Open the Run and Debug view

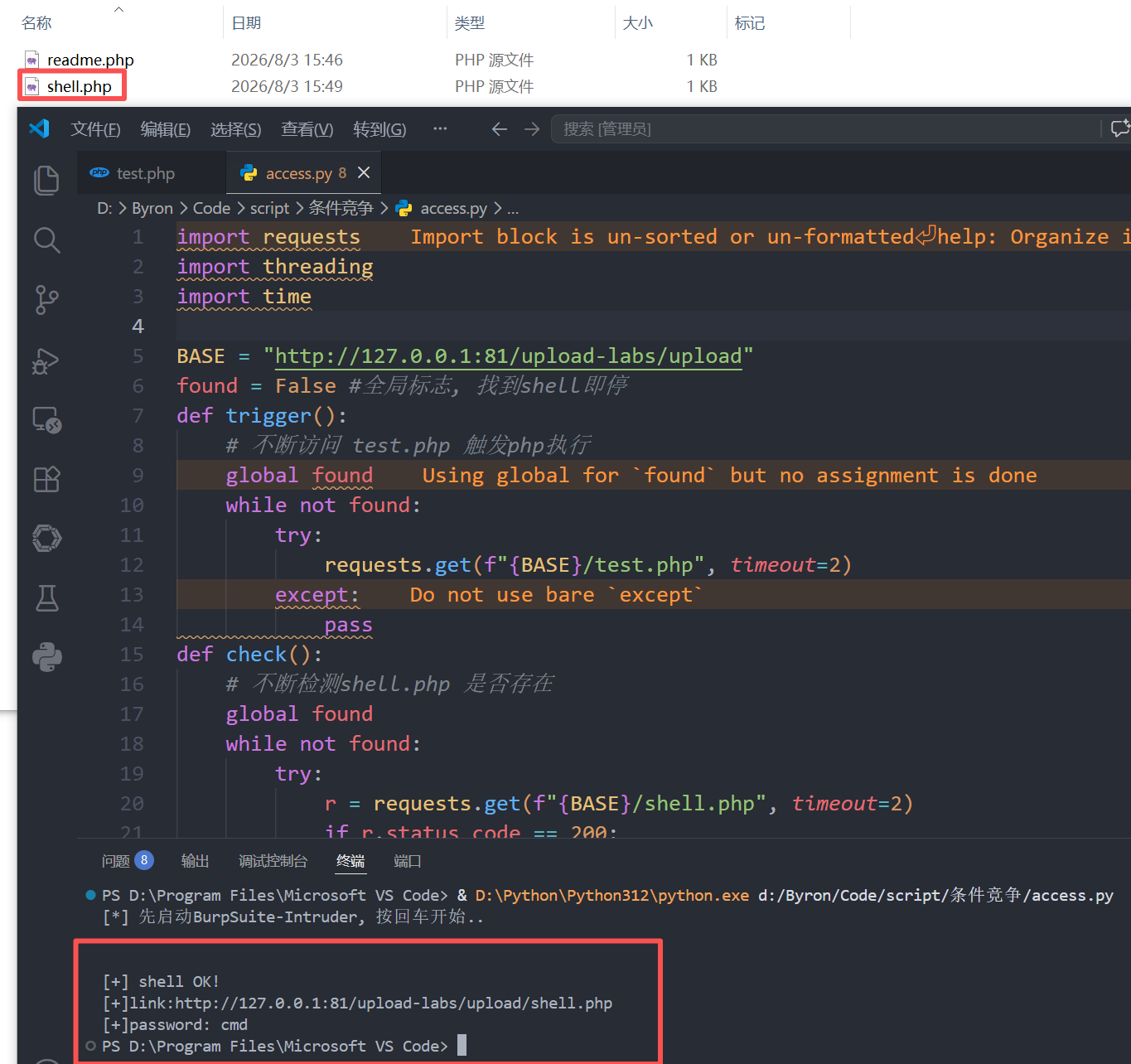[46, 360]
